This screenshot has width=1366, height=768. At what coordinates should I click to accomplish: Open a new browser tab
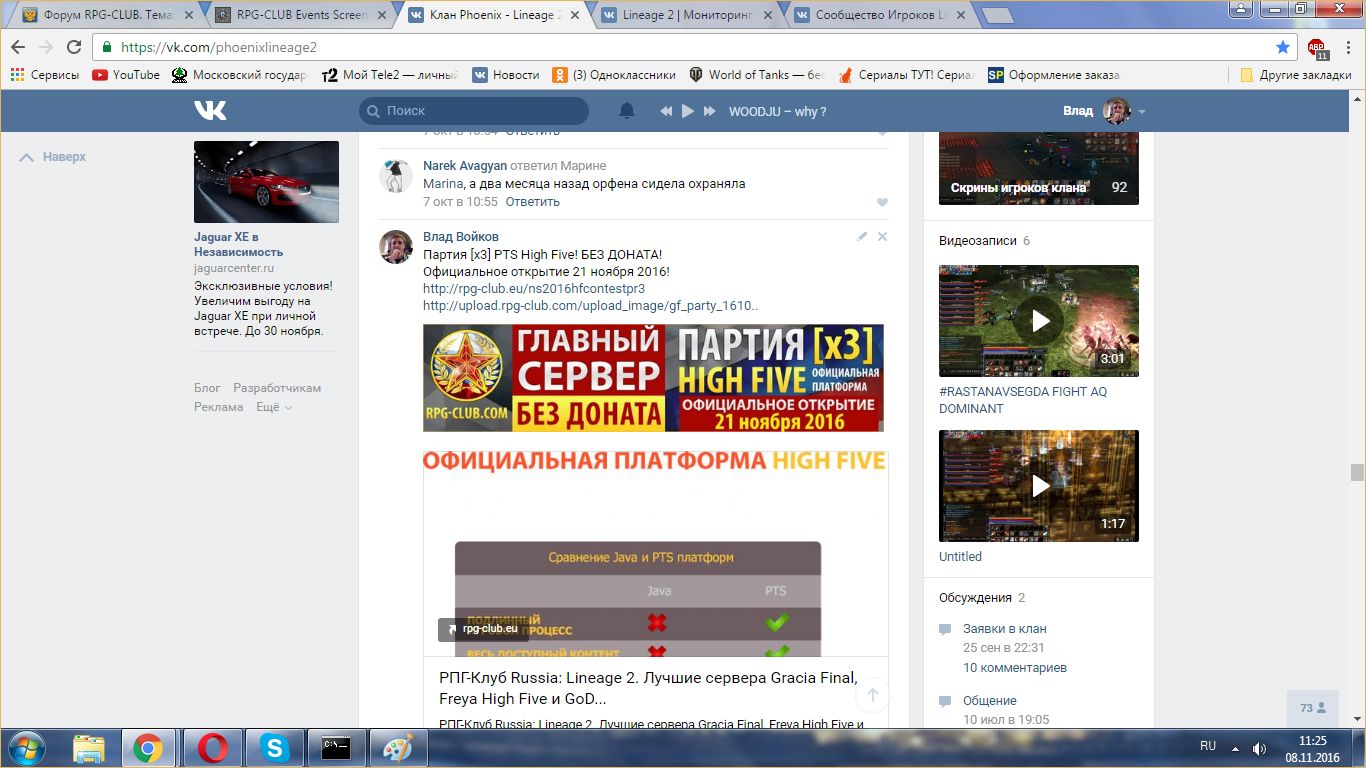pos(997,15)
